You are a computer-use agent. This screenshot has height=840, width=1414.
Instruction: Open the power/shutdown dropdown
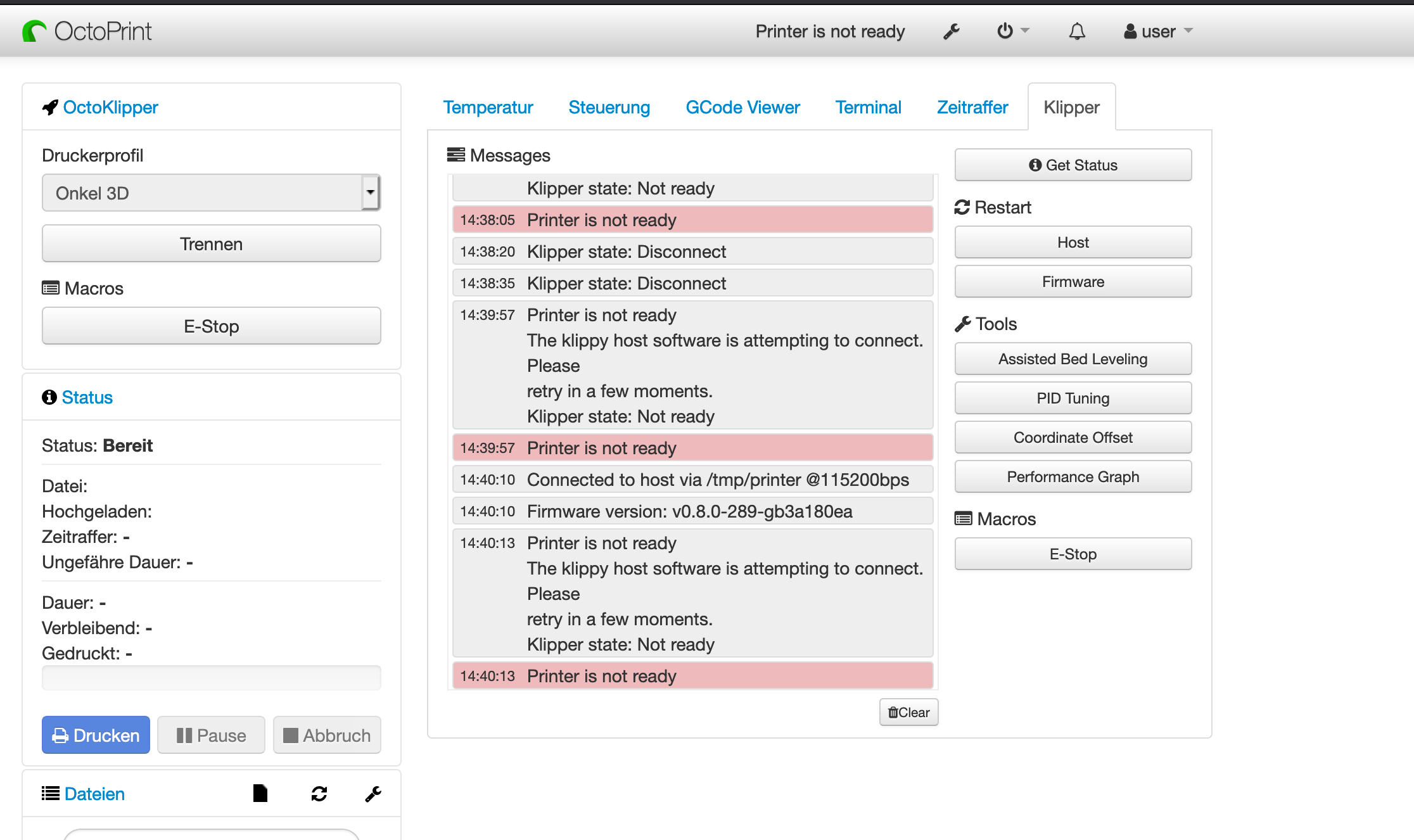coord(1012,30)
